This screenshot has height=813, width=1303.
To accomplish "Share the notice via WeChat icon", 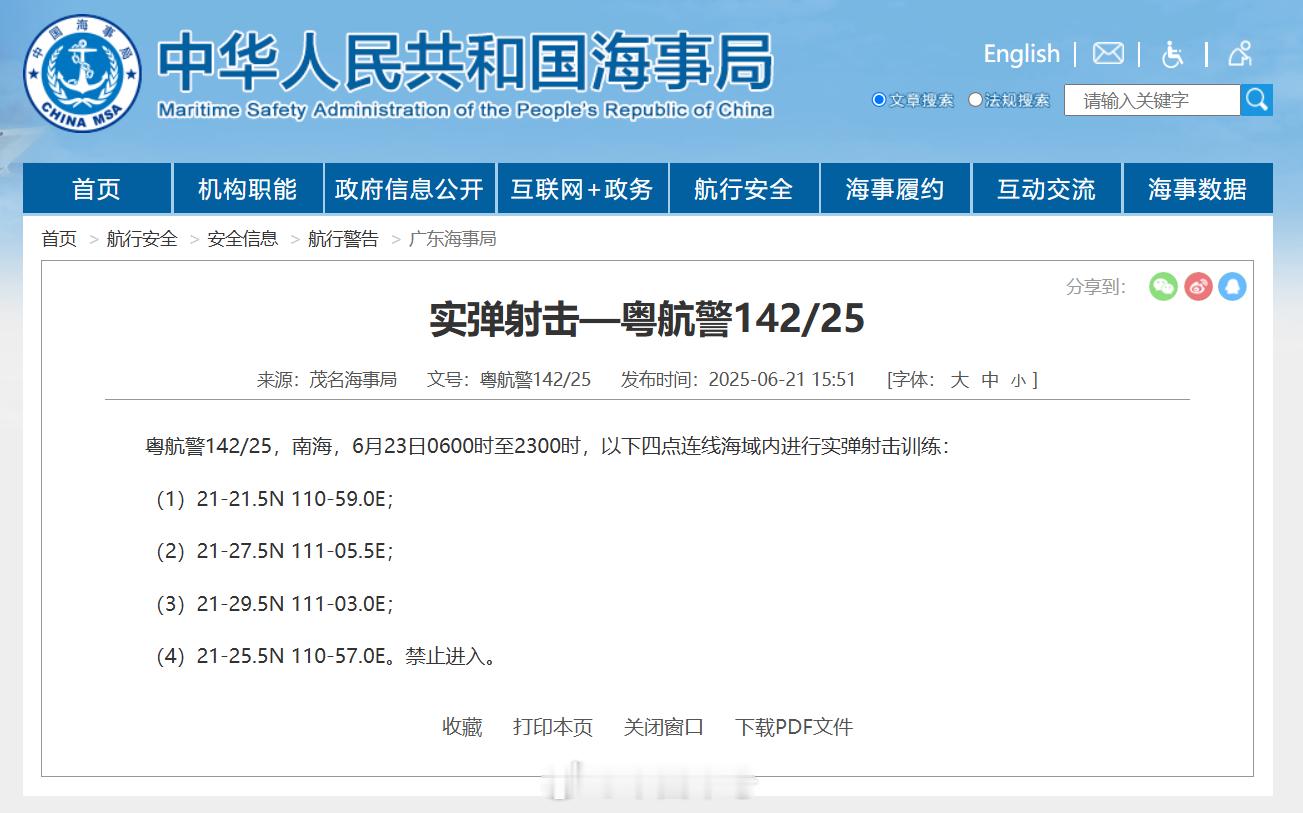I will 1163,287.
